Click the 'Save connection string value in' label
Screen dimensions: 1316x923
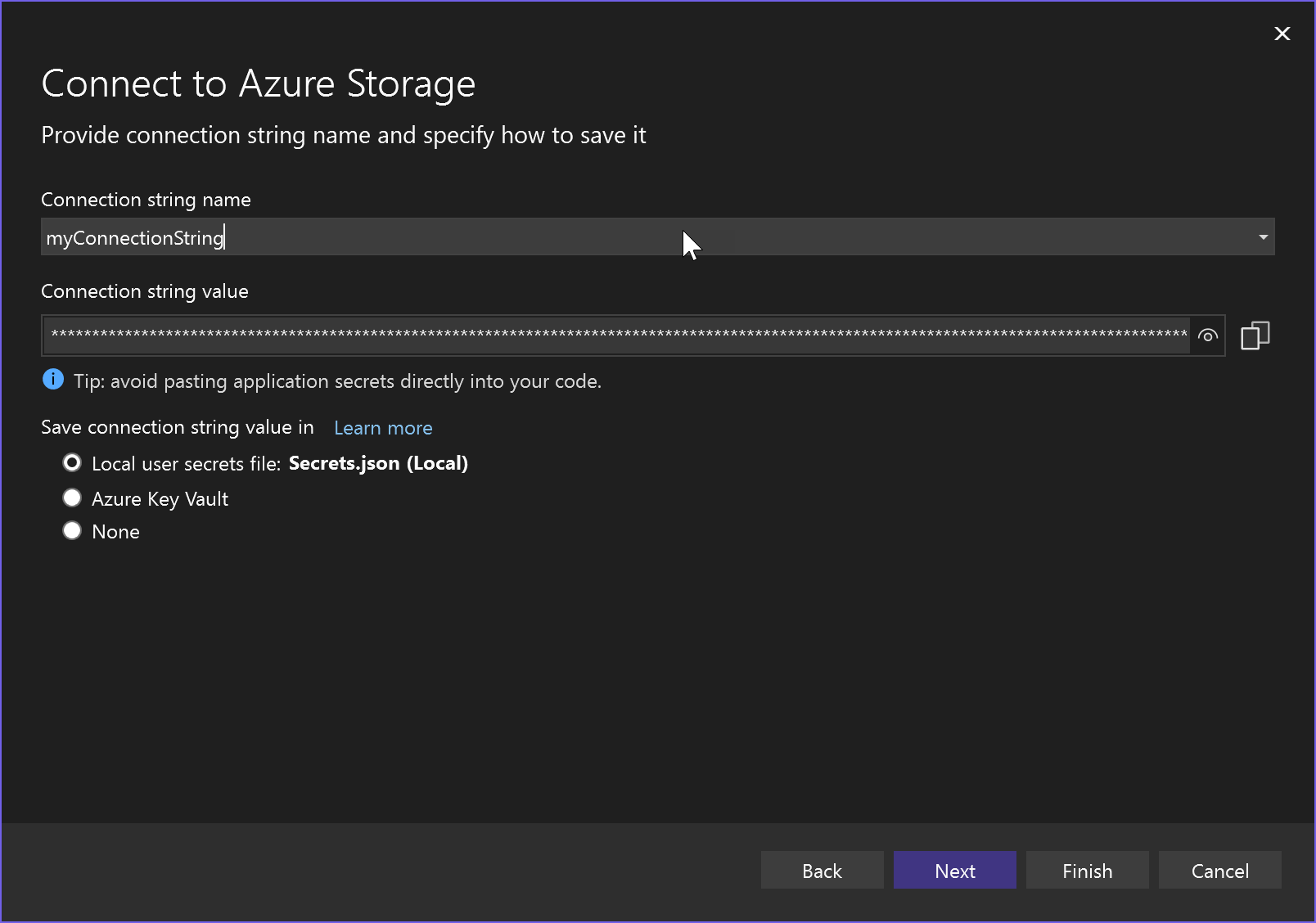click(x=178, y=427)
